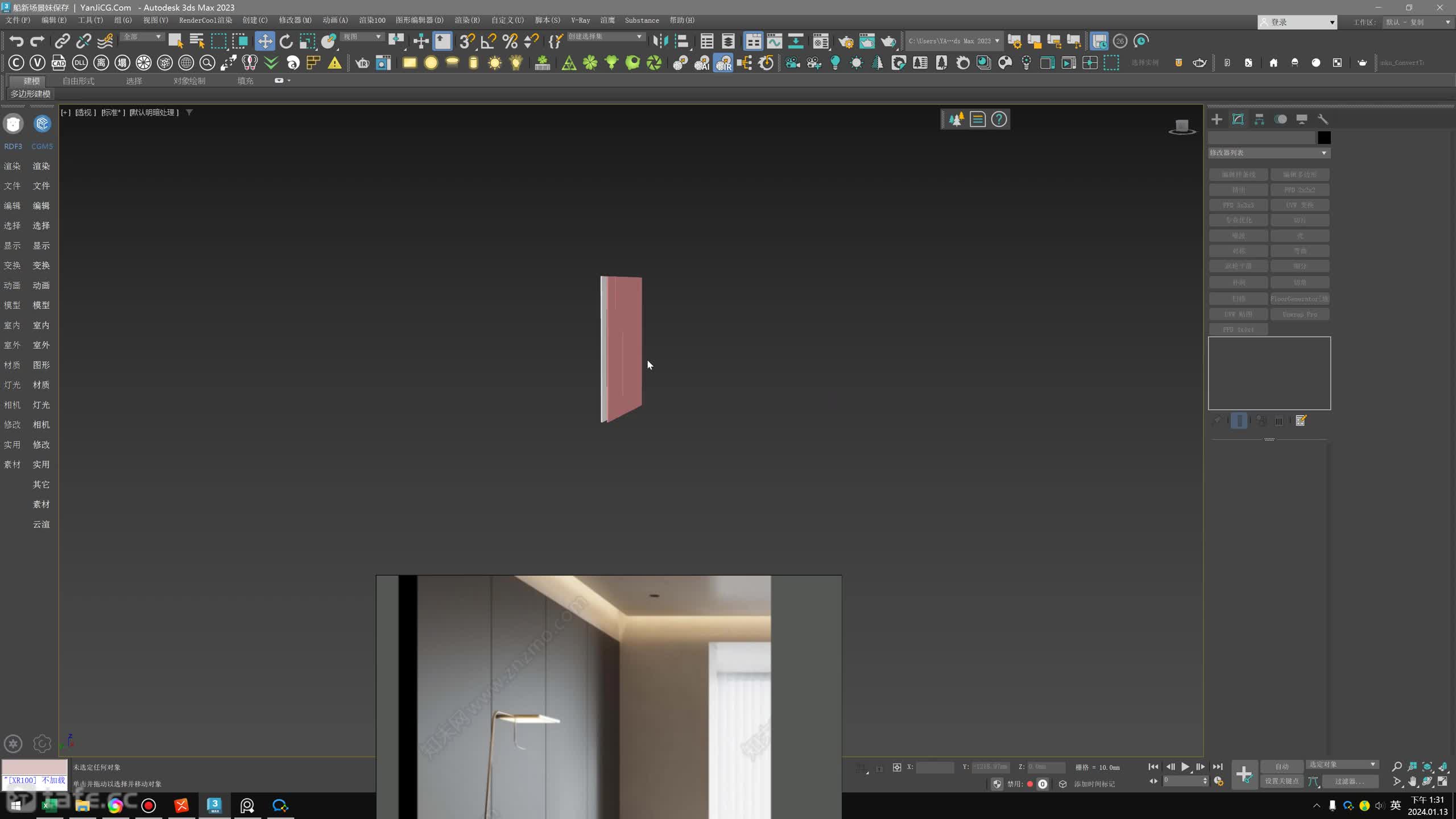Toggle Spinner Snap on the toolbar
This screenshot has width=1456, height=819.
click(x=531, y=41)
